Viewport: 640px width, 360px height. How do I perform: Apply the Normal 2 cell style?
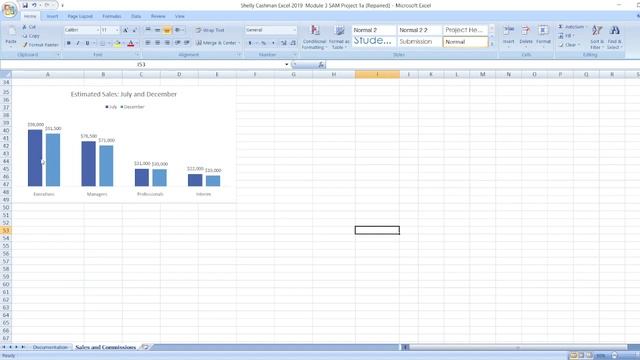point(374,30)
